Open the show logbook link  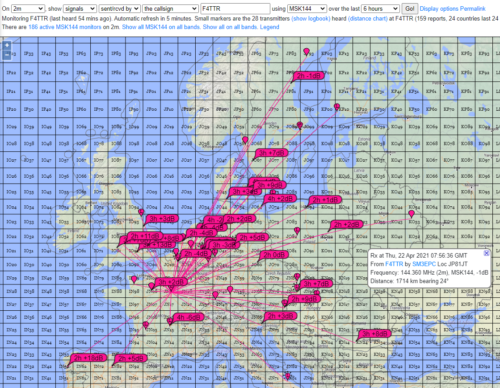point(311,19)
